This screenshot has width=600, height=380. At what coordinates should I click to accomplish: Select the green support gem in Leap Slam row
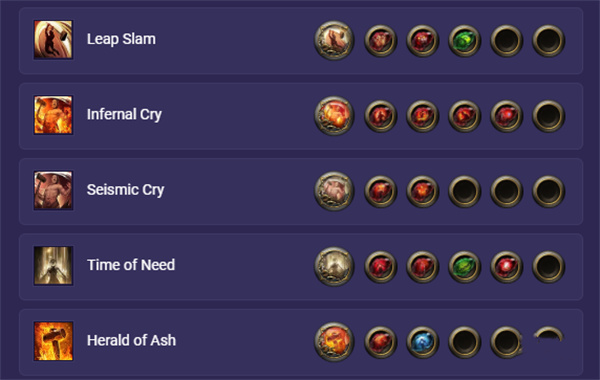464,41
